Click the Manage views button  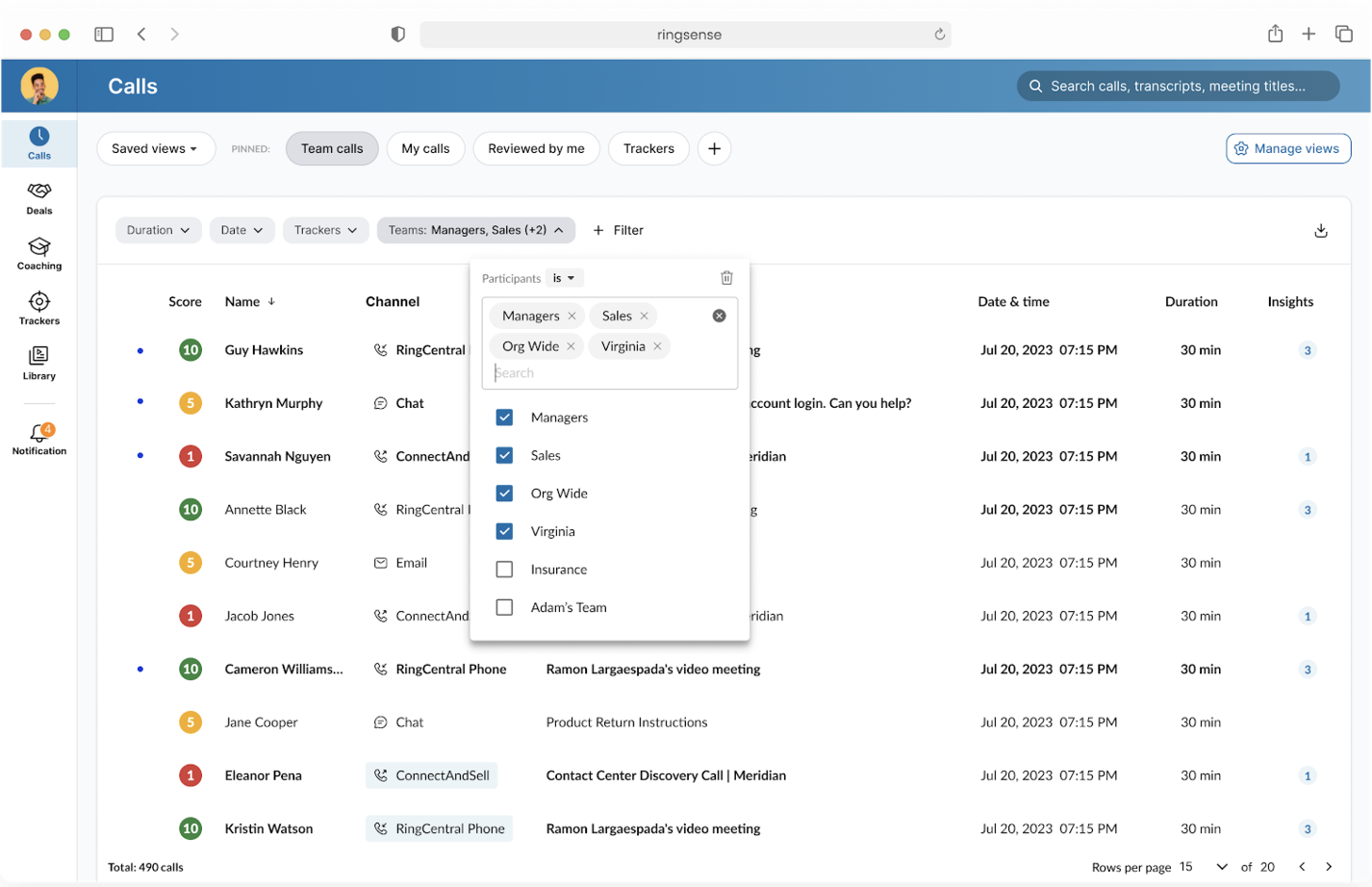click(x=1287, y=149)
